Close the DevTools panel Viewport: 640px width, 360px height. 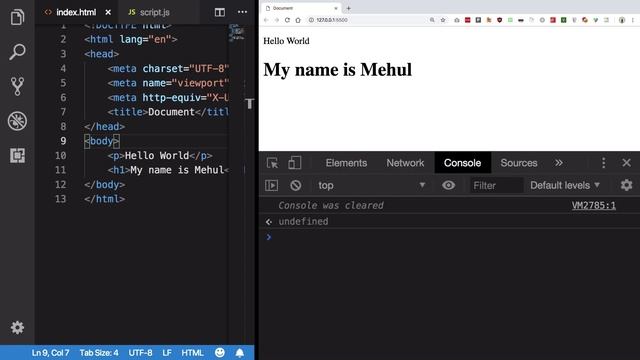click(x=627, y=163)
